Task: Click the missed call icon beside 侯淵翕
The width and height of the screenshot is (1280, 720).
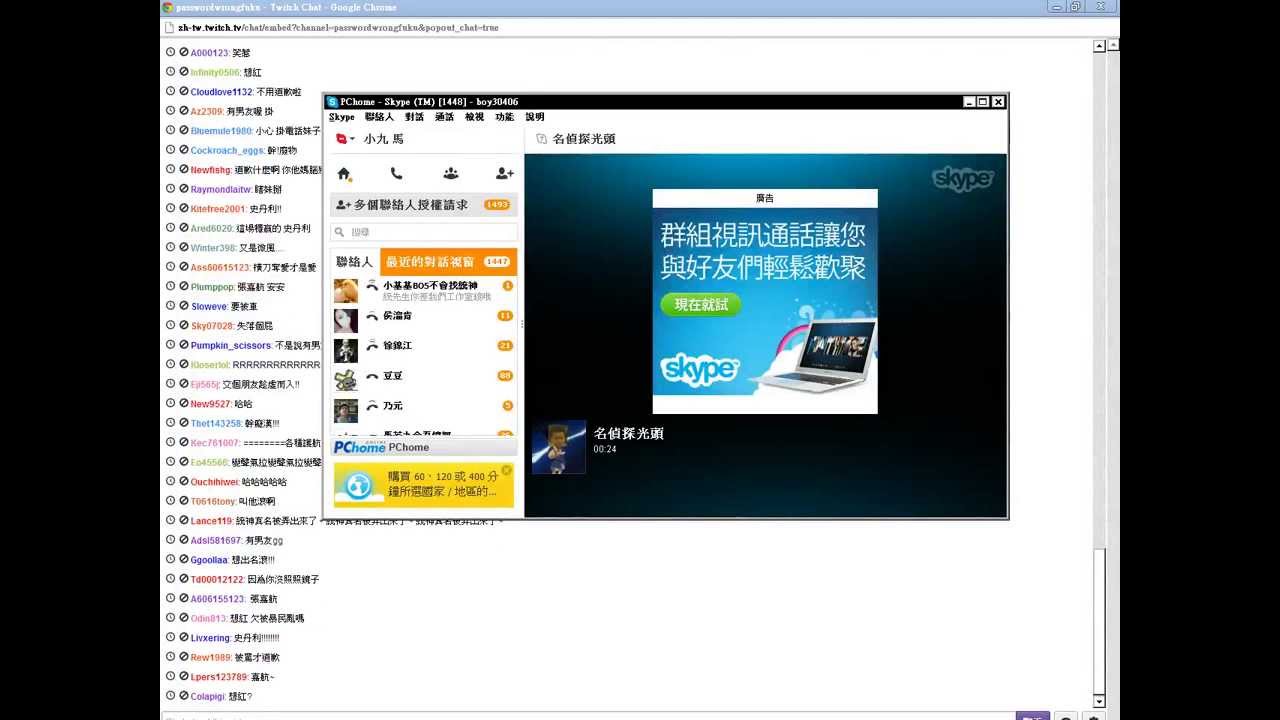Action: (373, 316)
